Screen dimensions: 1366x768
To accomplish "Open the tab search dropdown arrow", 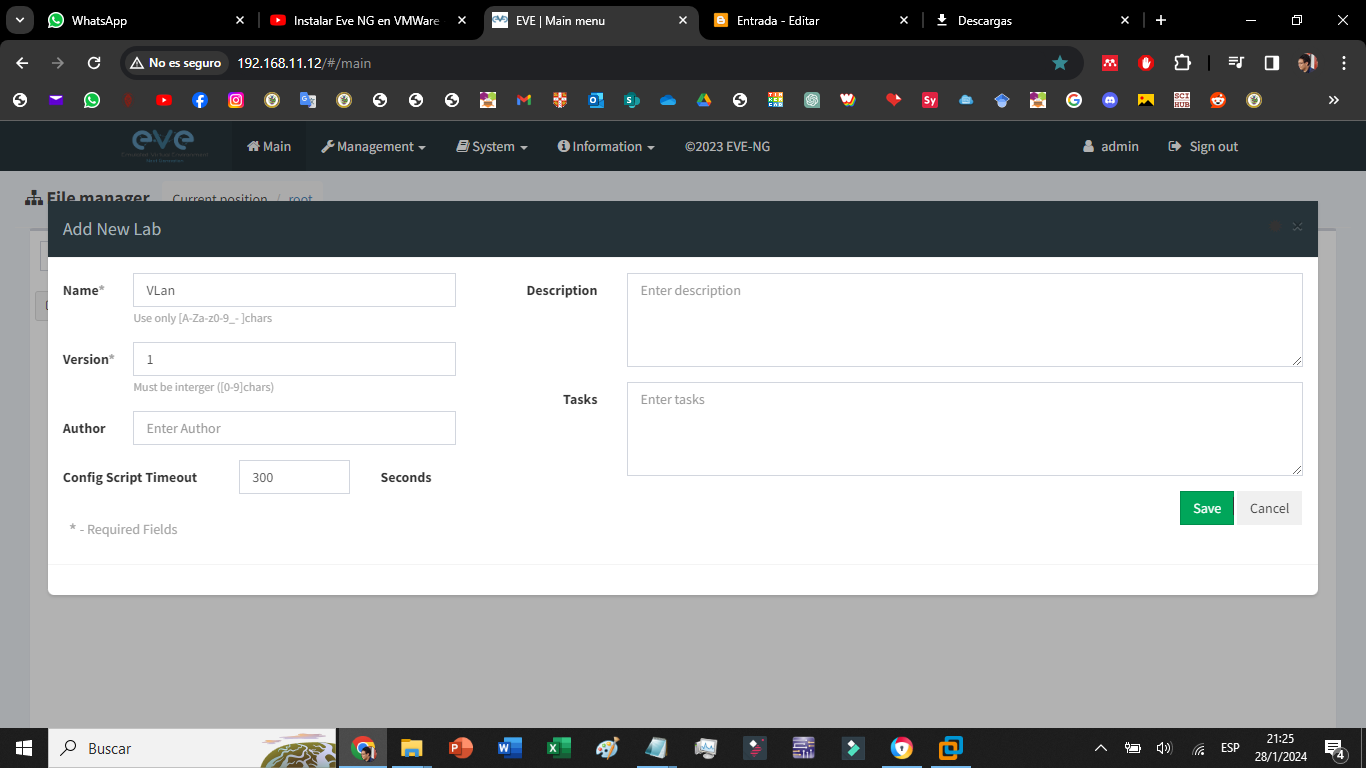I will (19, 20).
